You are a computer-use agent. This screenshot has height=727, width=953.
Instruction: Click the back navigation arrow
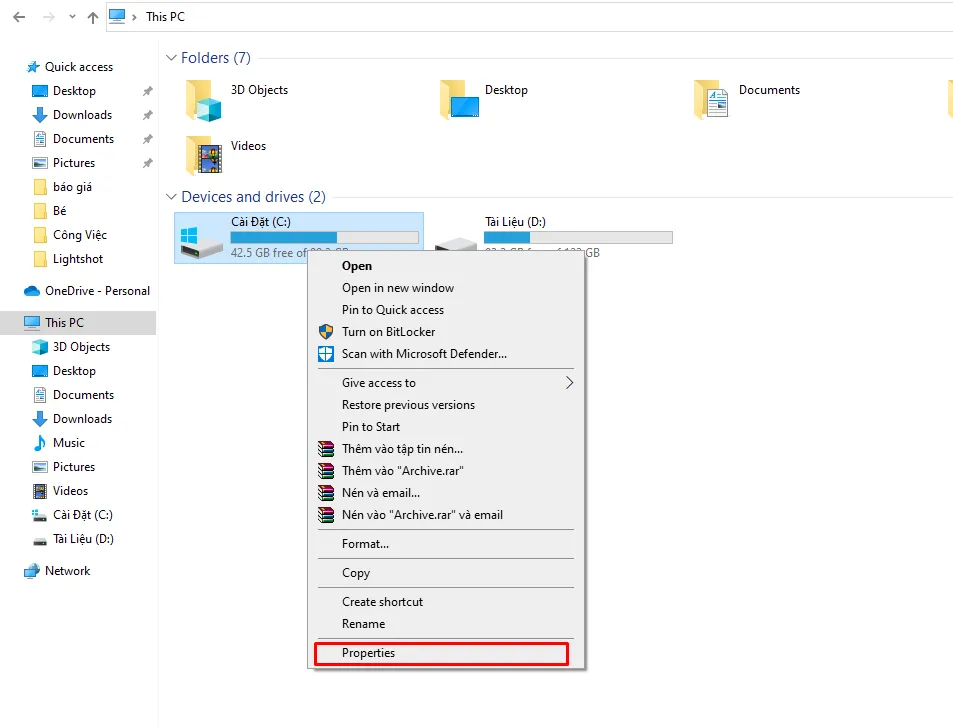[x=18, y=17]
